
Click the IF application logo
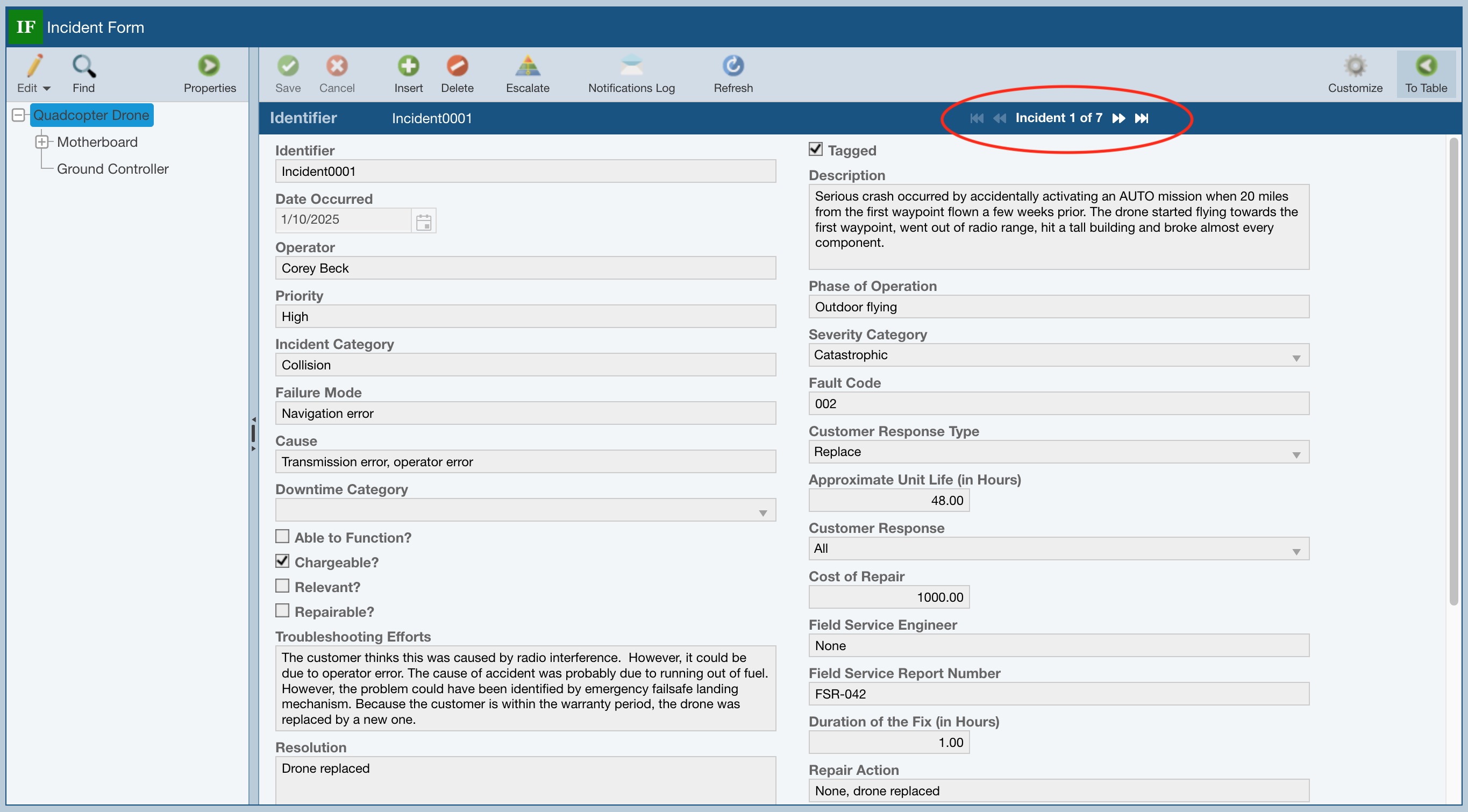coord(25,27)
